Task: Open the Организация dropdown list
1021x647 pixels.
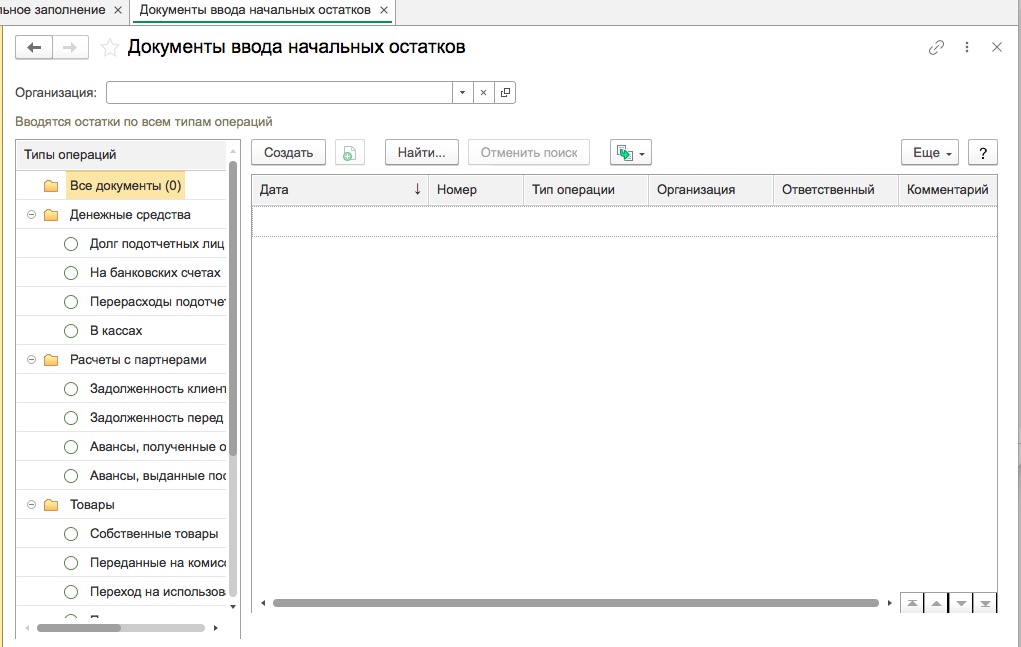Action: pyautogui.click(x=462, y=92)
